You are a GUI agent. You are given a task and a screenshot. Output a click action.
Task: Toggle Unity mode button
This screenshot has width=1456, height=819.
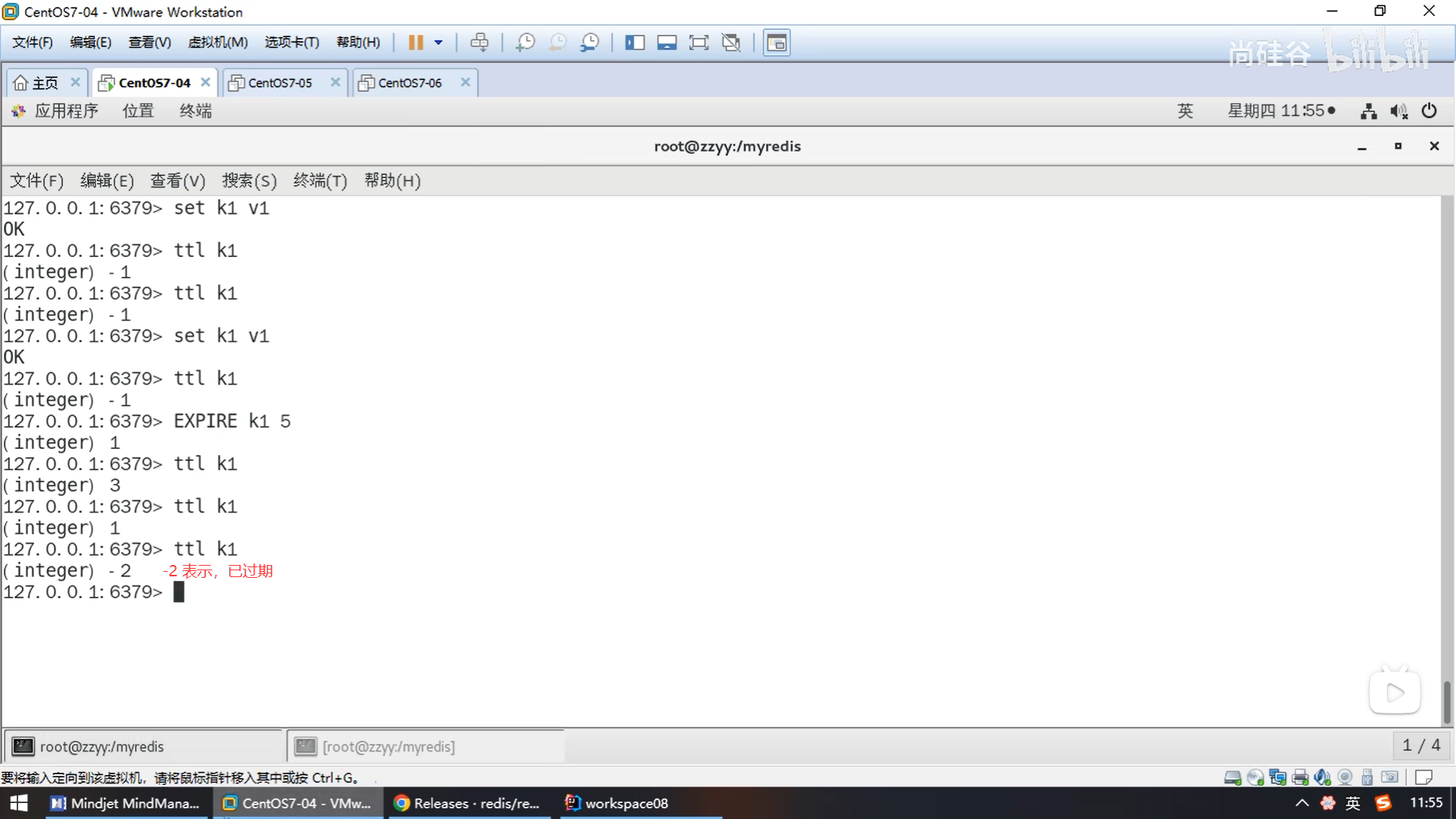pyautogui.click(x=731, y=42)
